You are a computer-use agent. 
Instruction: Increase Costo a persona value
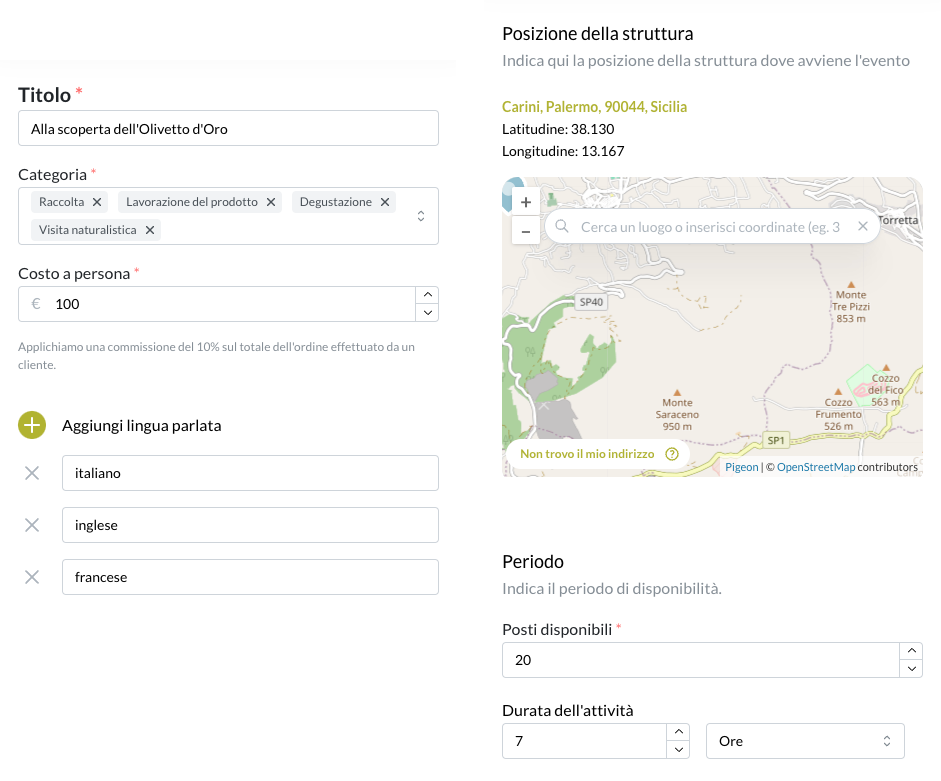pyautogui.click(x=427, y=295)
